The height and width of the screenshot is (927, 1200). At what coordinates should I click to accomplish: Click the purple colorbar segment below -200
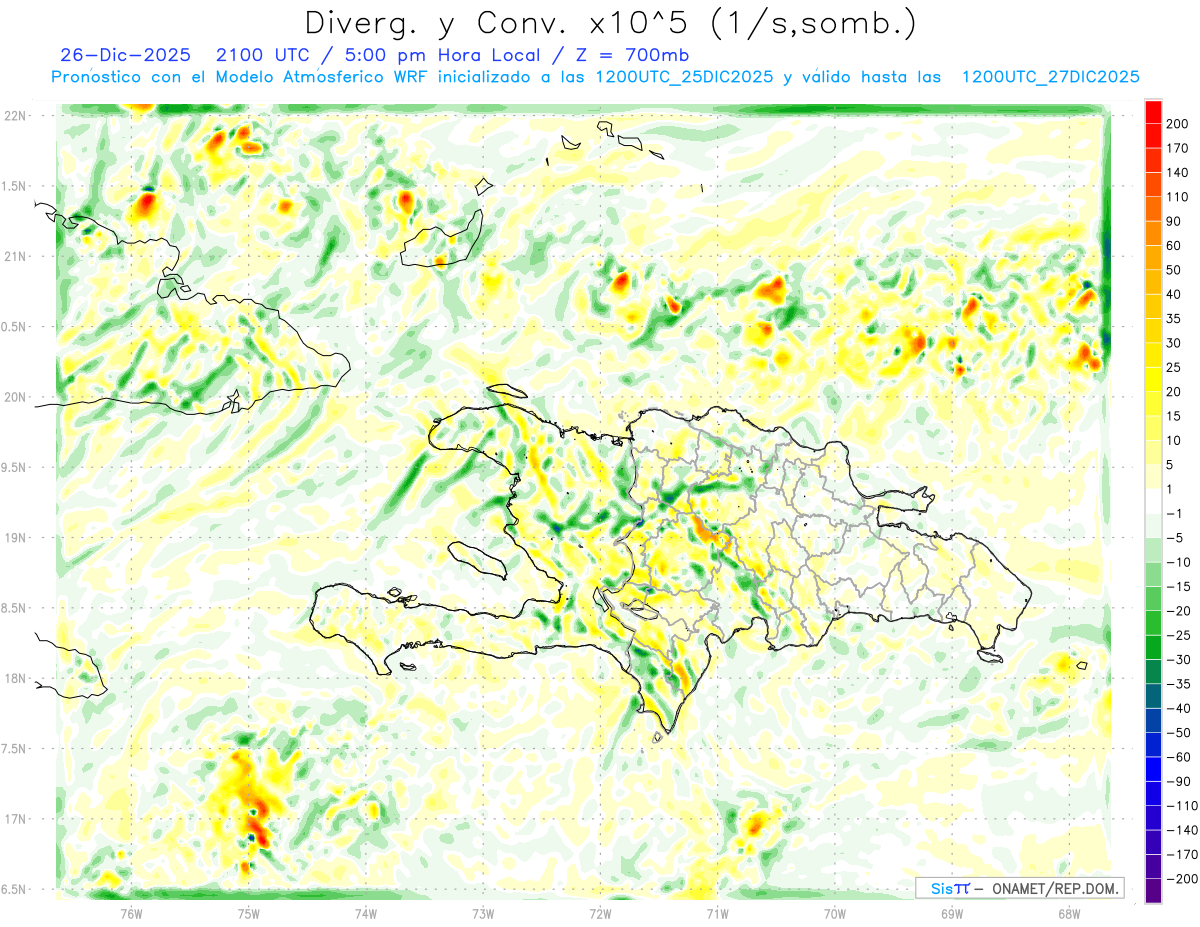pyautogui.click(x=1154, y=891)
